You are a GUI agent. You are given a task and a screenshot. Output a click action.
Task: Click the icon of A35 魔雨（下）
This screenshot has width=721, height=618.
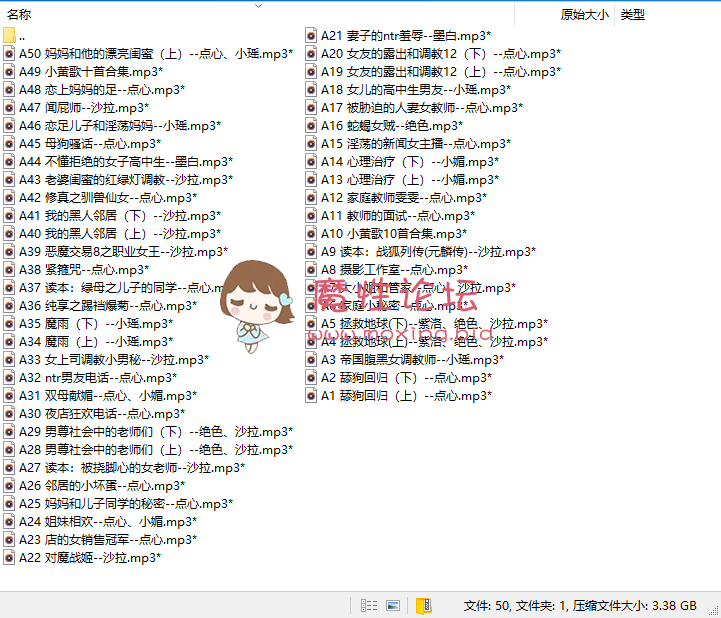9,324
